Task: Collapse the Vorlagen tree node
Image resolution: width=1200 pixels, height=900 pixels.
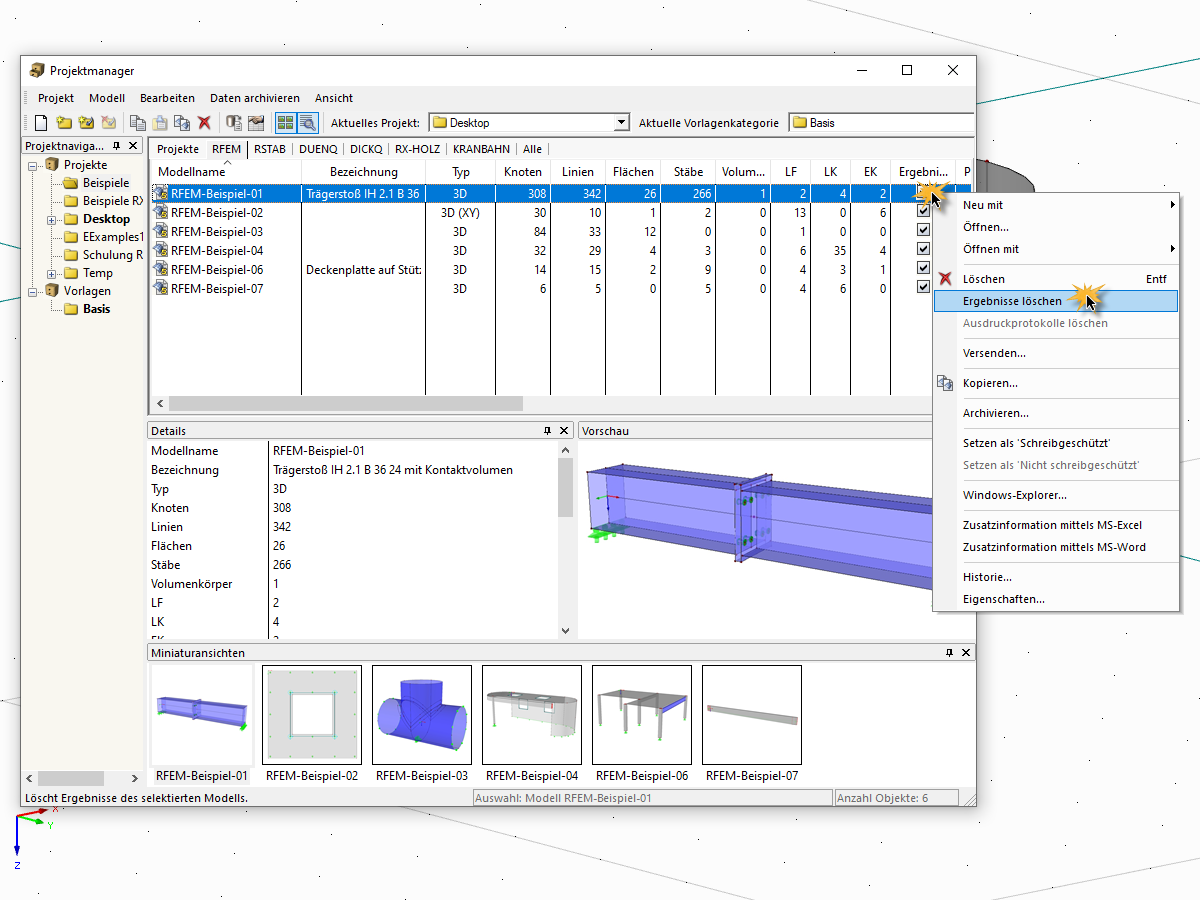Action: pyautogui.click(x=33, y=291)
